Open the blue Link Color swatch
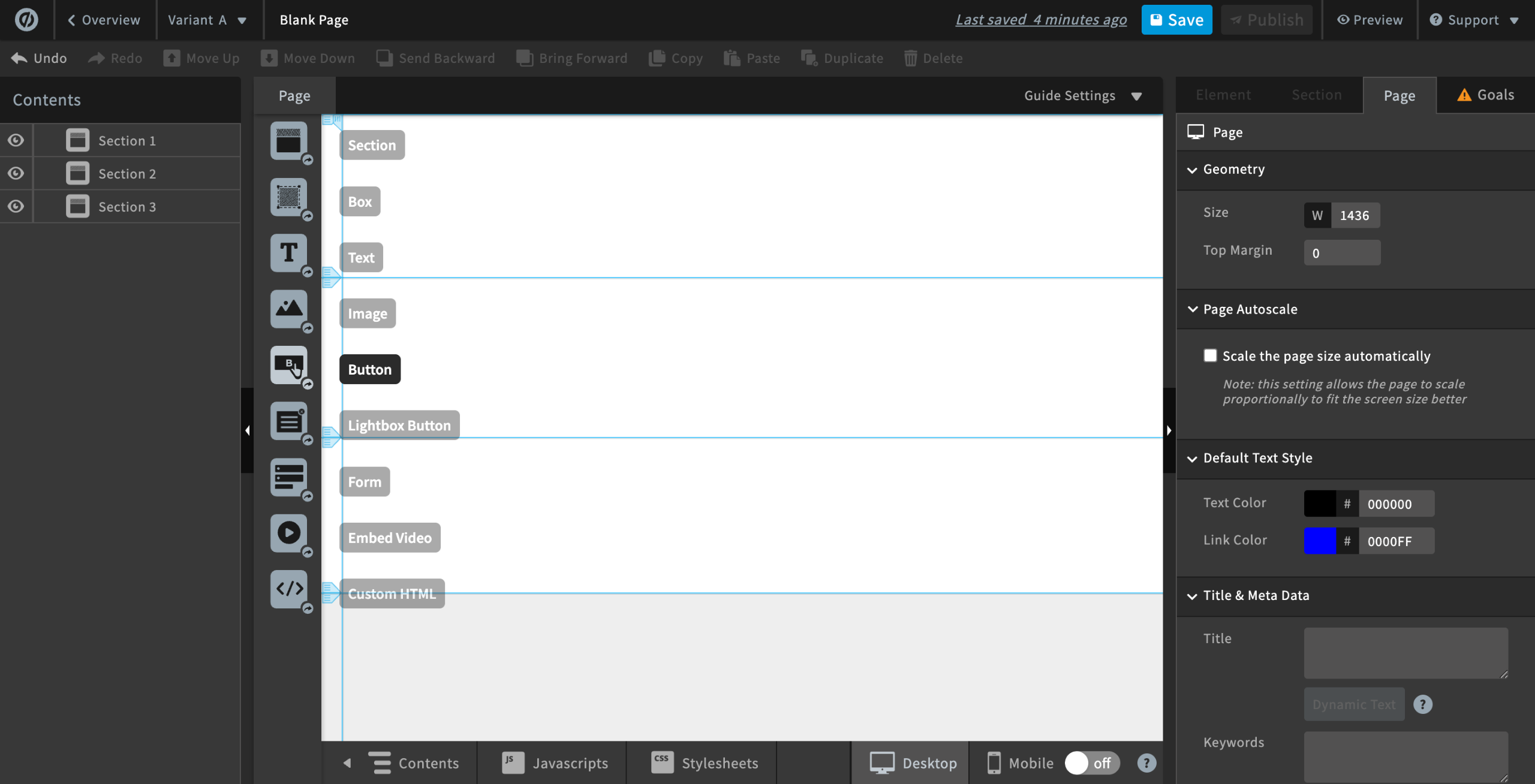Screen dimensions: 1535x784 [1320, 541]
